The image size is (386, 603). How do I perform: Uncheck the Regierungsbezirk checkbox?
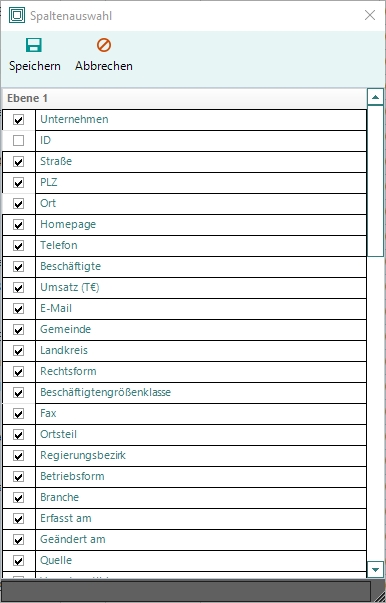[x=18, y=456]
